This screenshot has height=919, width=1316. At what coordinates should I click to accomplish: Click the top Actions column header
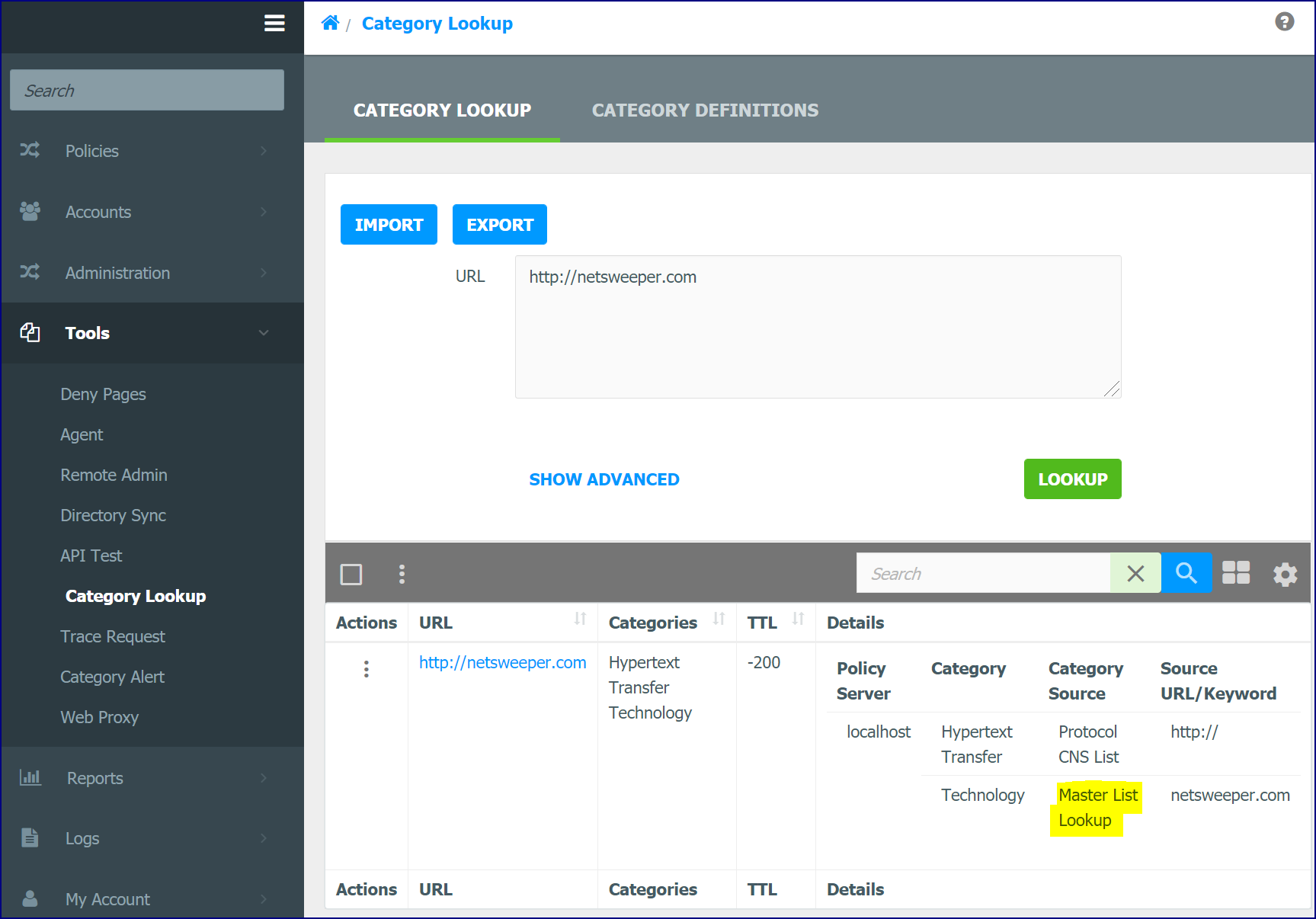coord(367,623)
